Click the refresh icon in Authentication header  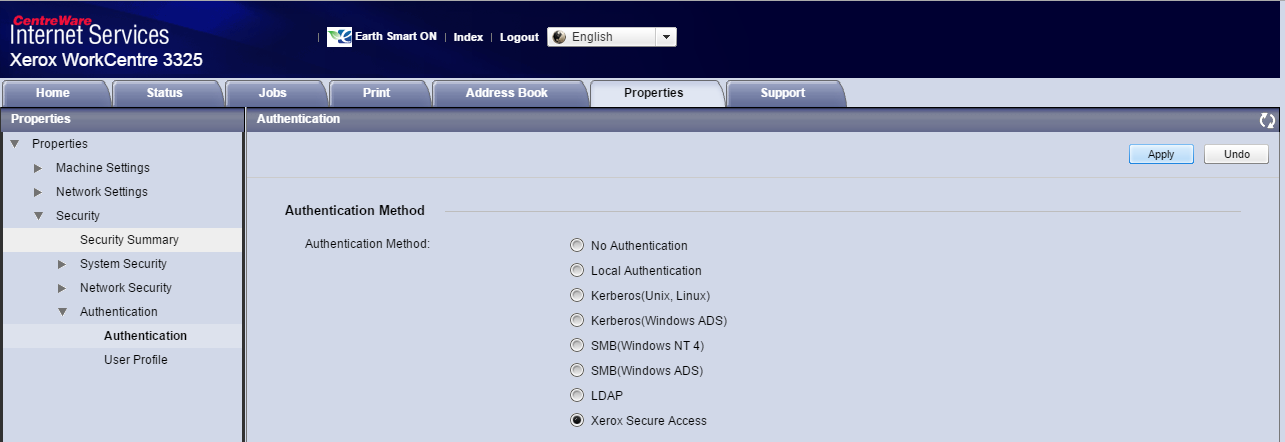click(1267, 120)
